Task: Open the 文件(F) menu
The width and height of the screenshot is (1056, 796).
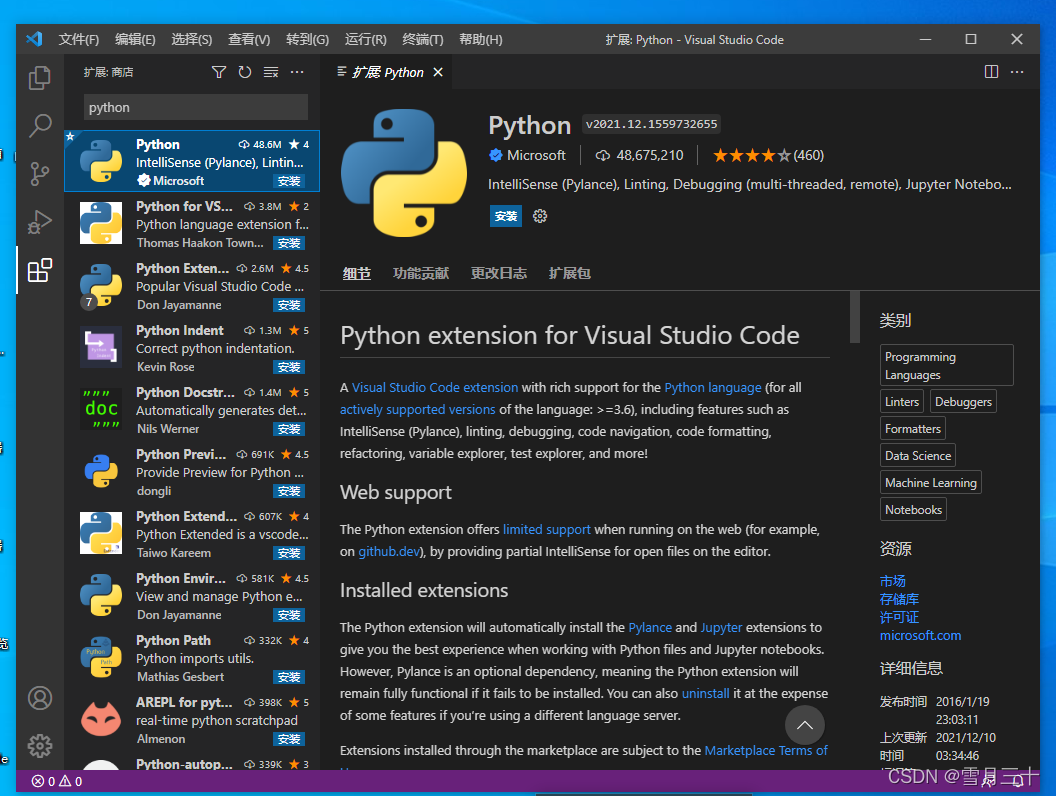Action: [x=79, y=39]
